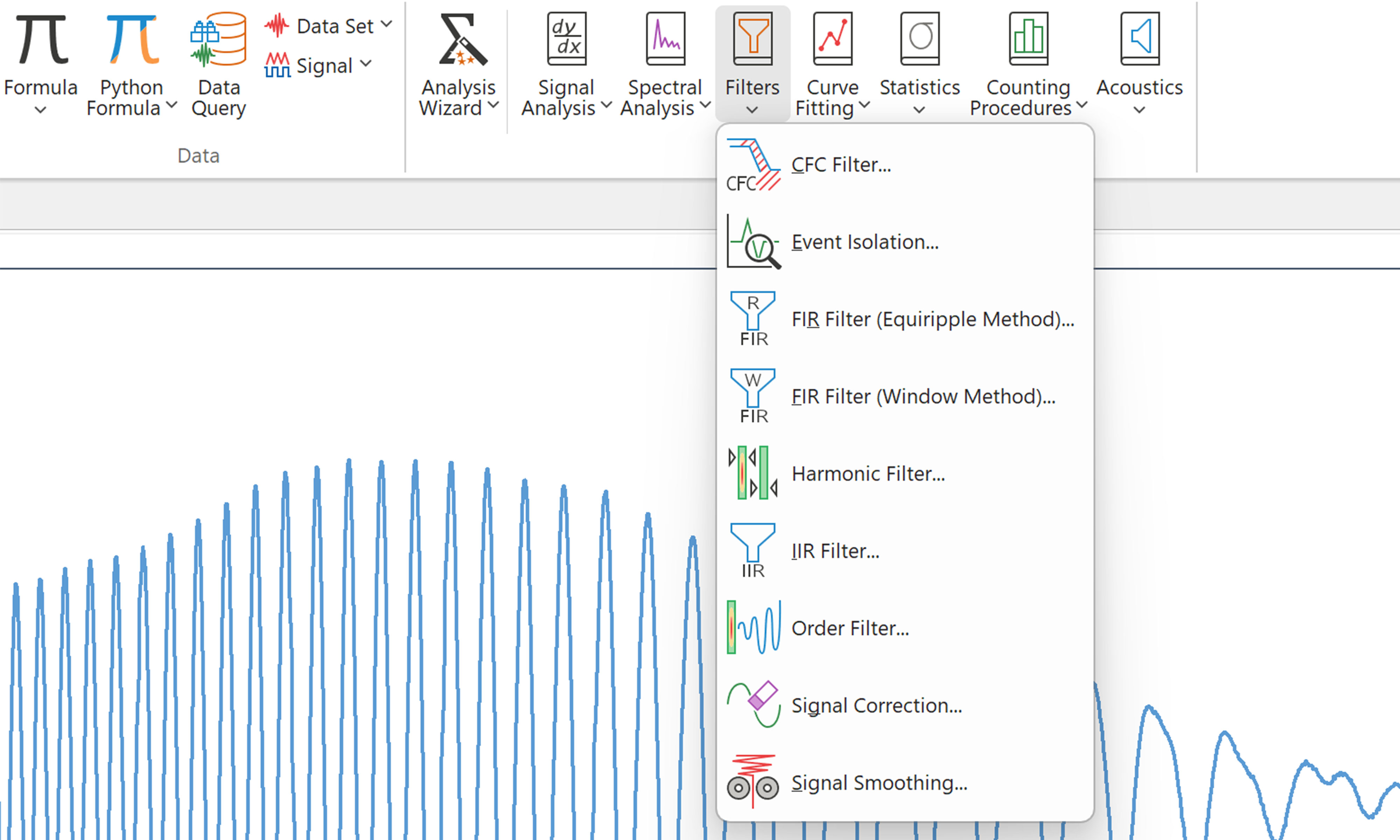Click the FIR Window method funnel icon

753,396
